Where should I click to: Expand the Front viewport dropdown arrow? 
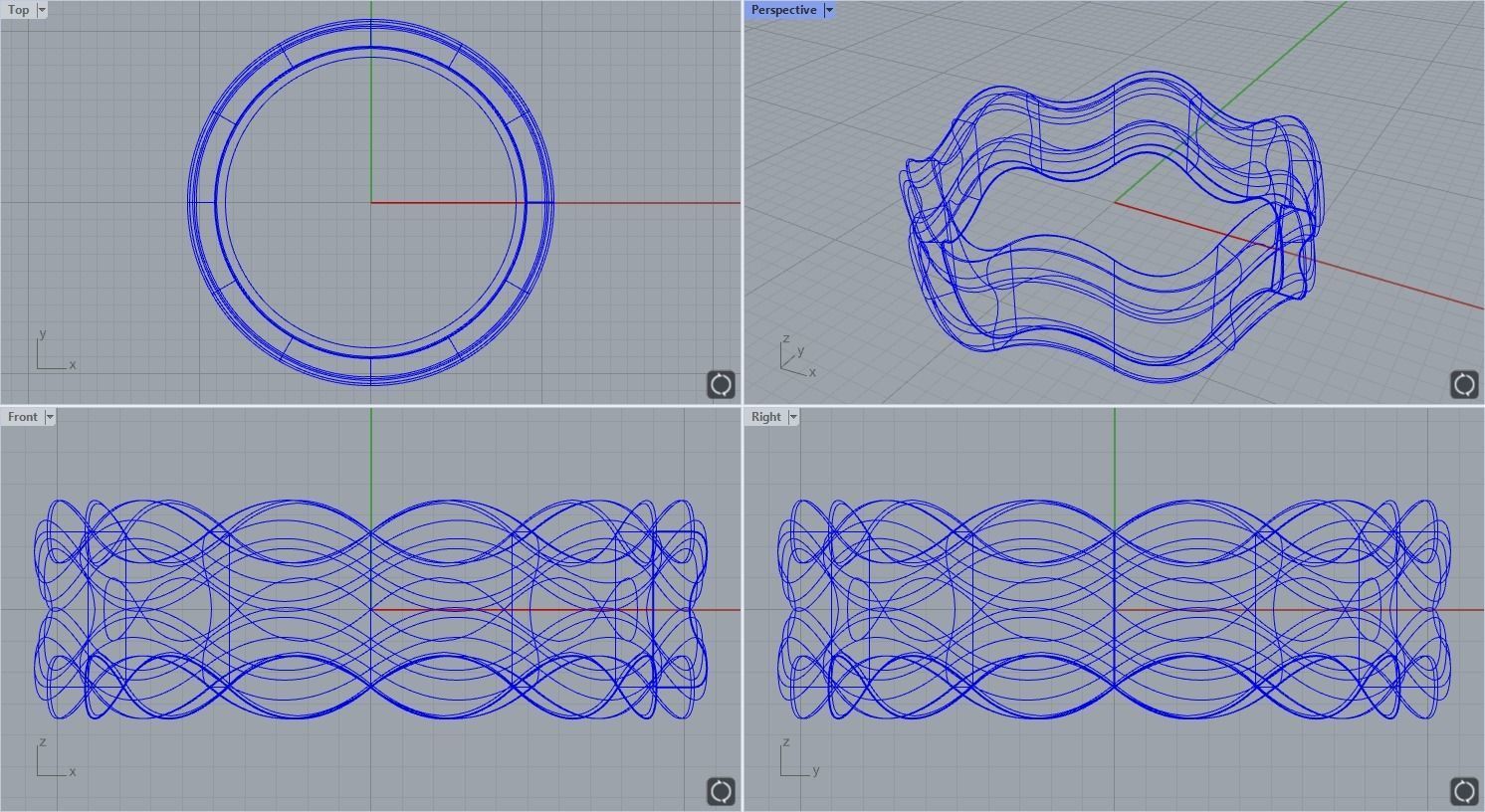(50, 417)
